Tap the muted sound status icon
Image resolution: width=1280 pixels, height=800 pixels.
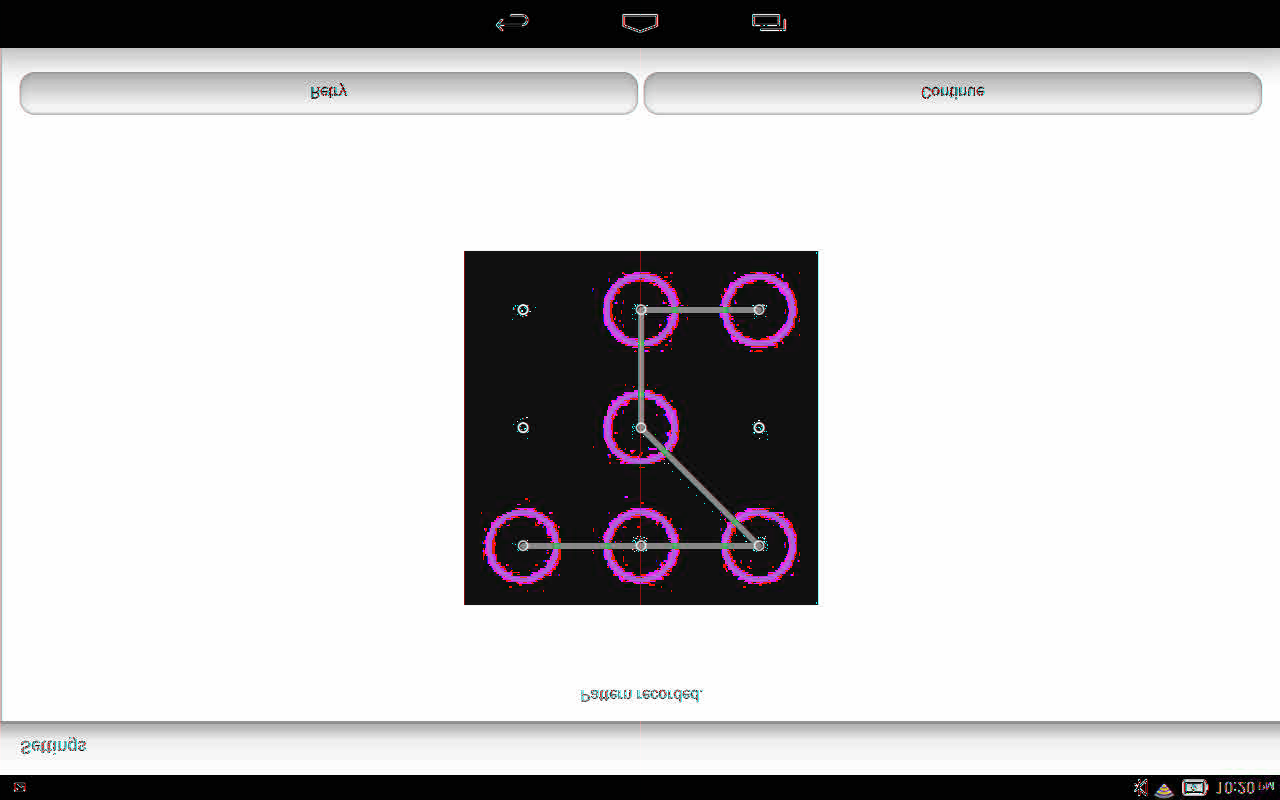(x=1140, y=788)
